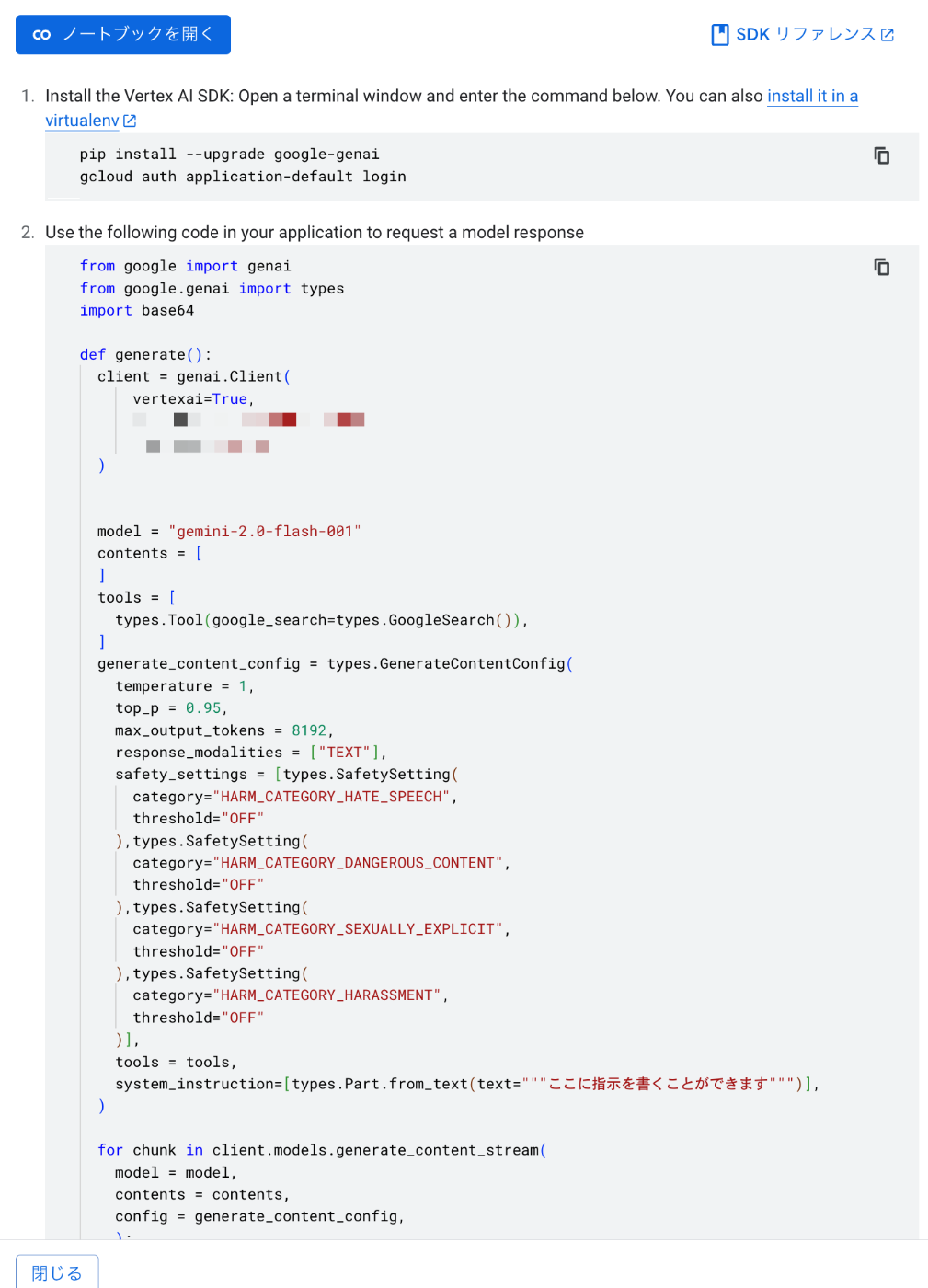
Task: Click the model string "gemini-2.0-flash-001"
Action: 265,531
